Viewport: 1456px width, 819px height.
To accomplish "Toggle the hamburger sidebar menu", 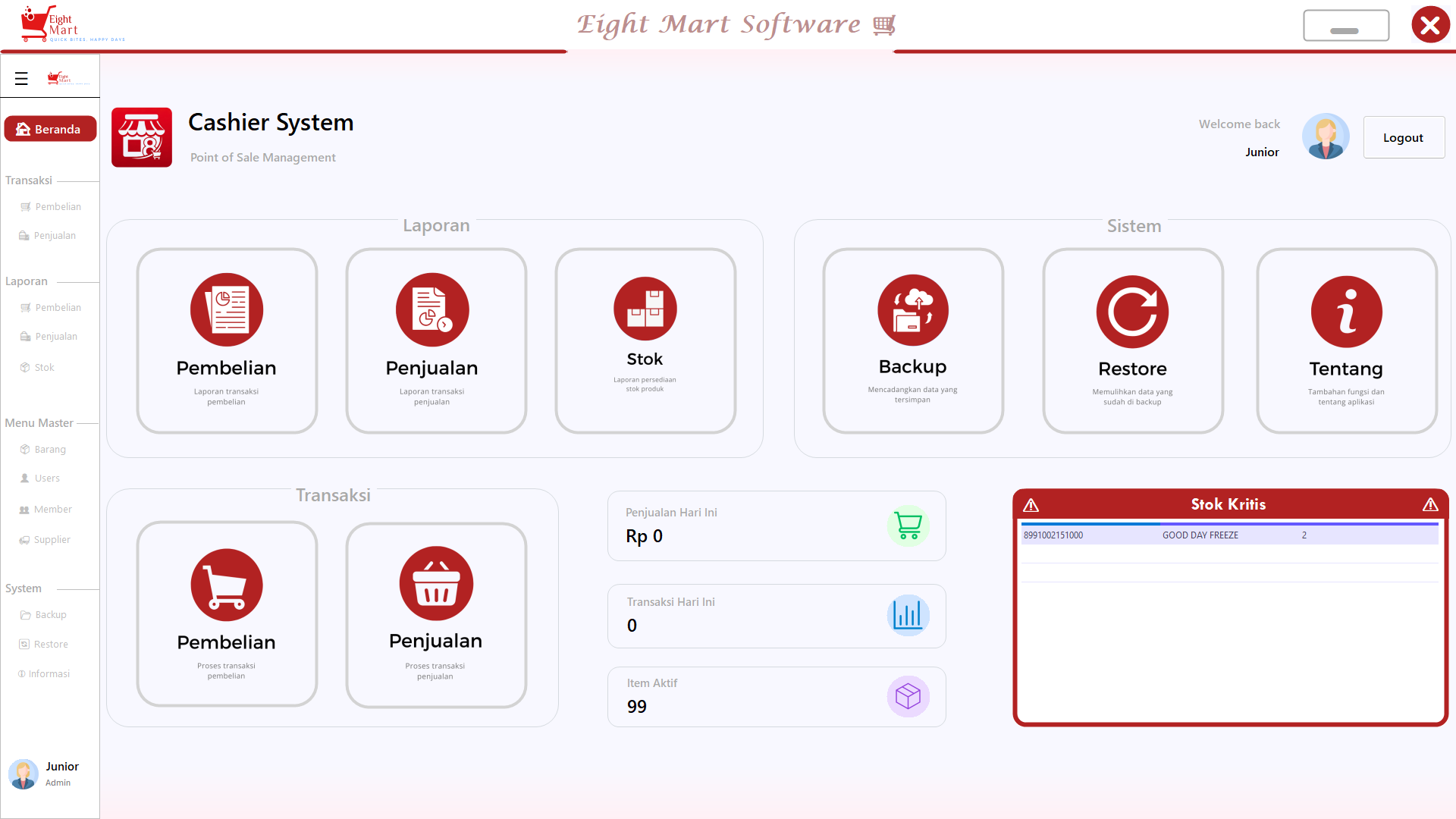I will point(21,78).
